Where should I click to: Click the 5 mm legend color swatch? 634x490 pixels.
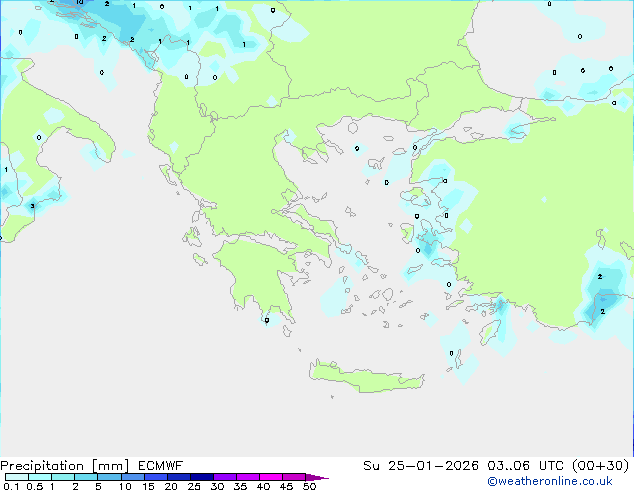click(x=110, y=477)
